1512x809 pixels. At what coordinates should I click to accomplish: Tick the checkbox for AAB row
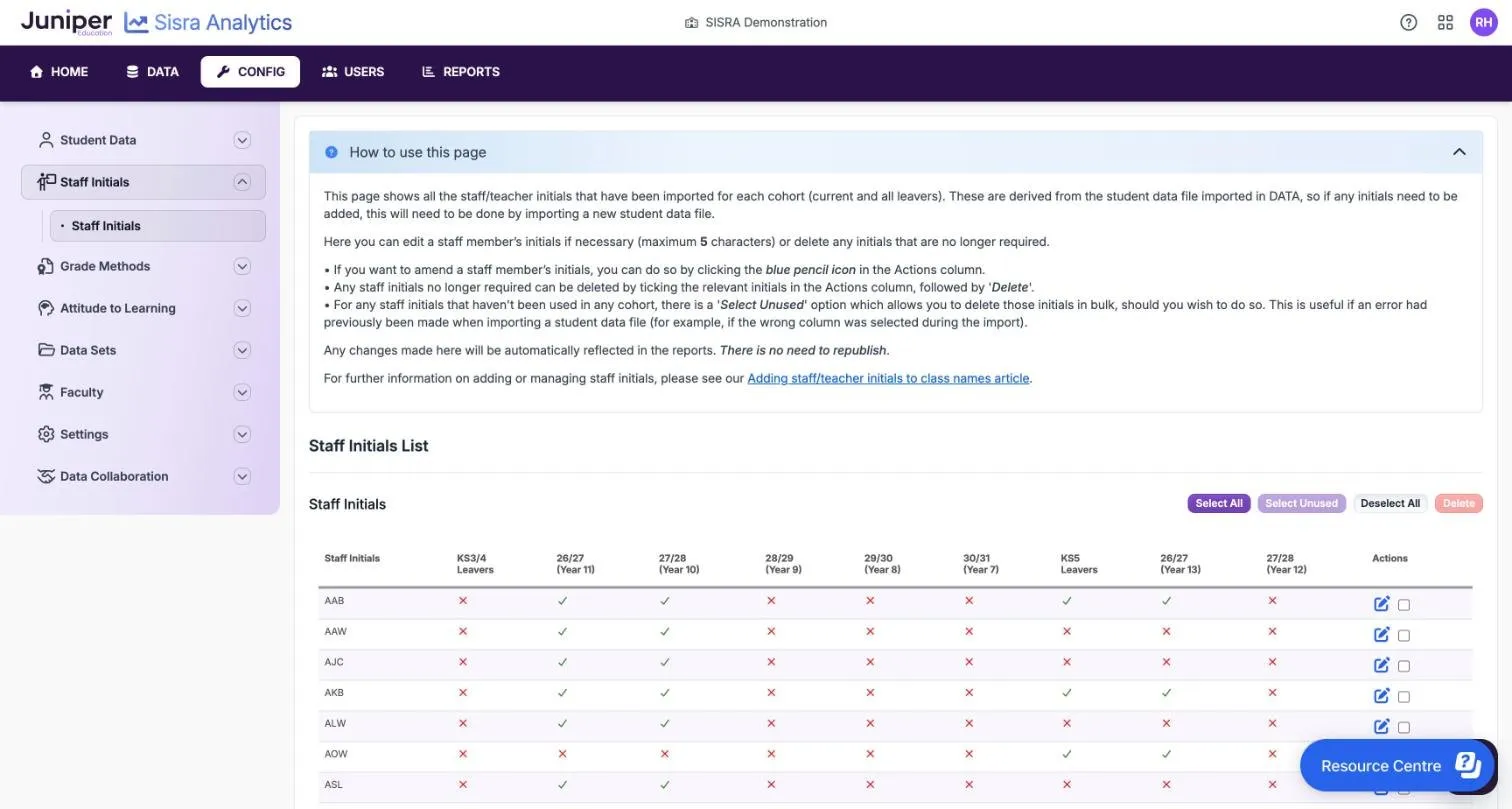(1404, 605)
